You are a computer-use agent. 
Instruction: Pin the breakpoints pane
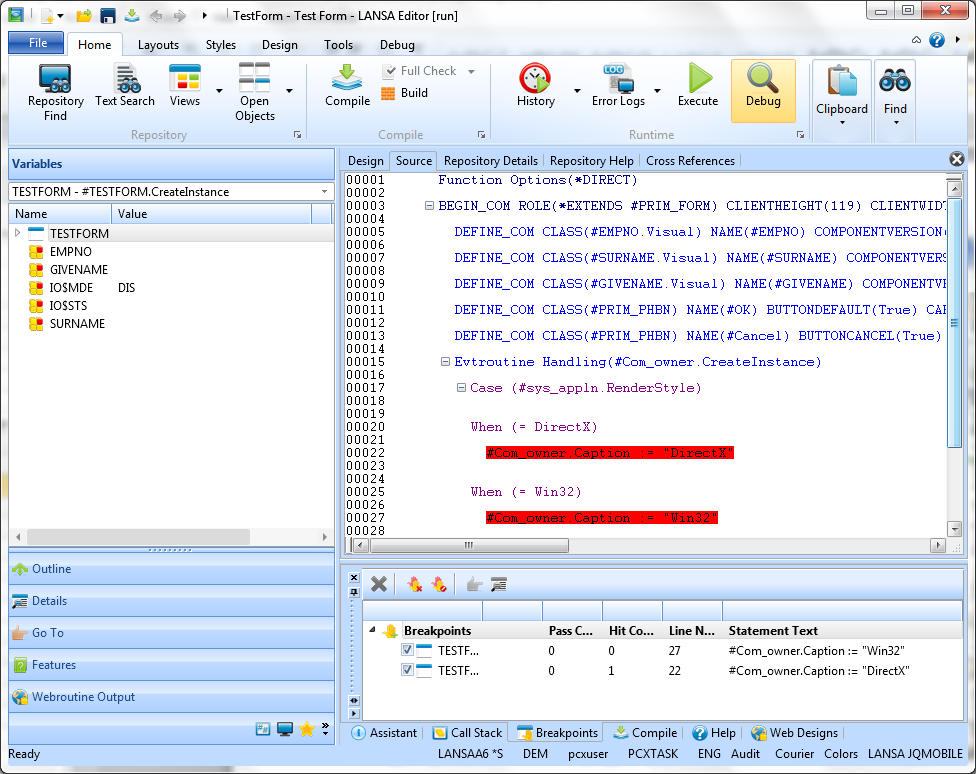(354, 593)
